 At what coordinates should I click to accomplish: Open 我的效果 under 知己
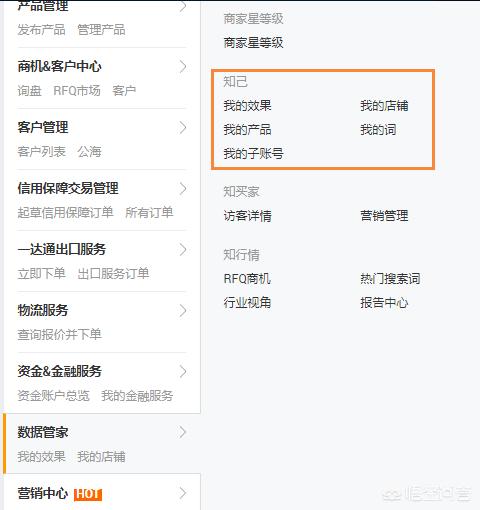247,106
